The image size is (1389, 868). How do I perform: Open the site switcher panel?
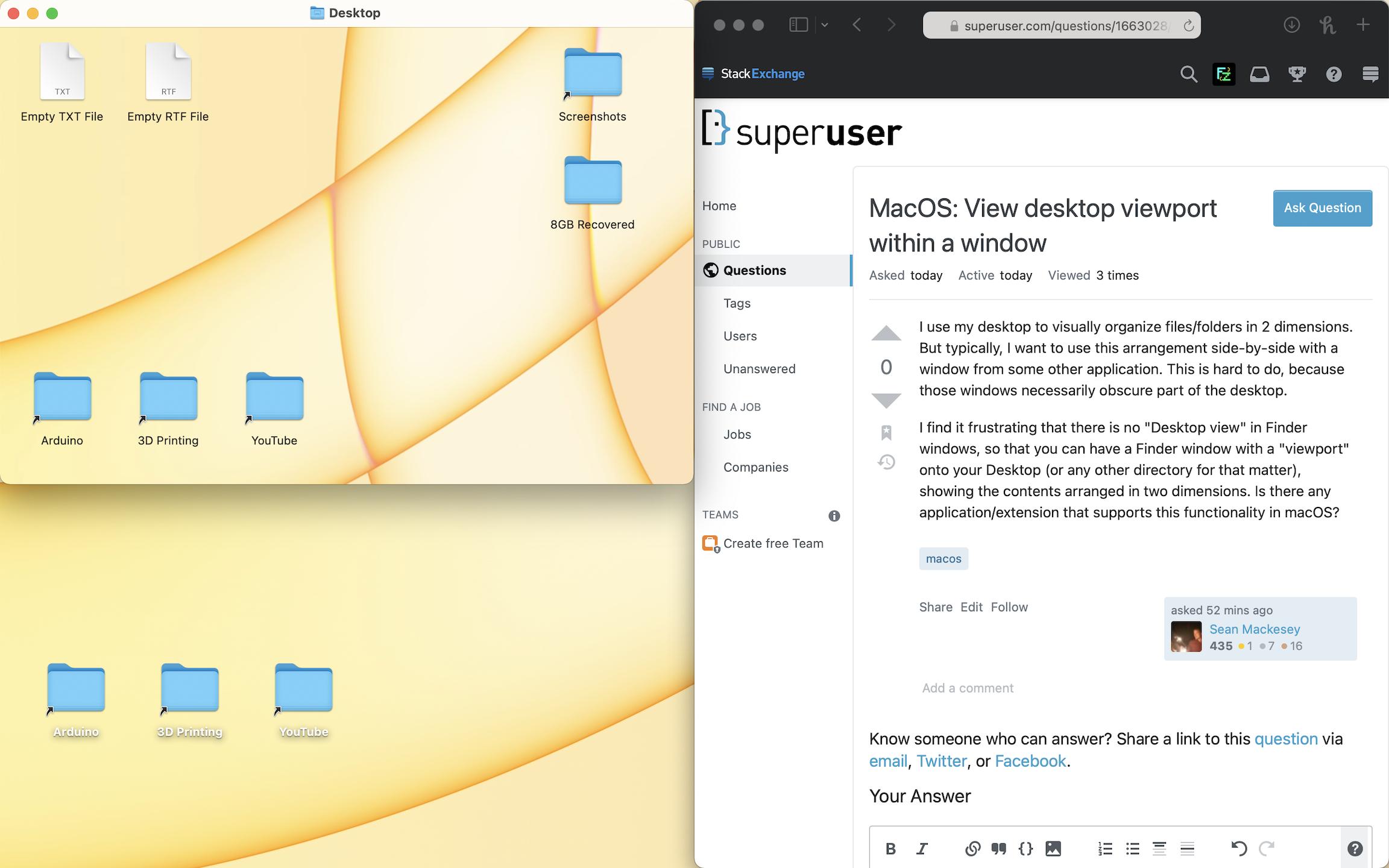pyautogui.click(x=1370, y=74)
